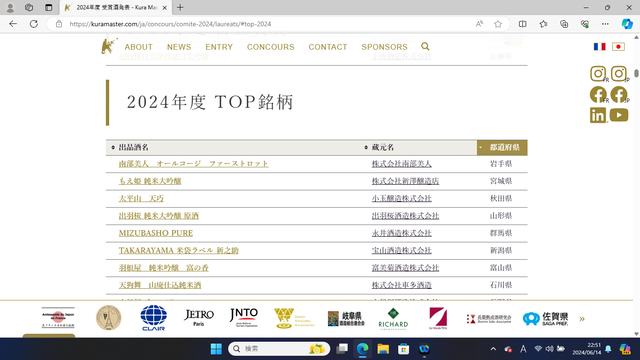640x360 pixels.
Task: Click the page vertical scrollbar thumb
Action: (x=636, y=73)
